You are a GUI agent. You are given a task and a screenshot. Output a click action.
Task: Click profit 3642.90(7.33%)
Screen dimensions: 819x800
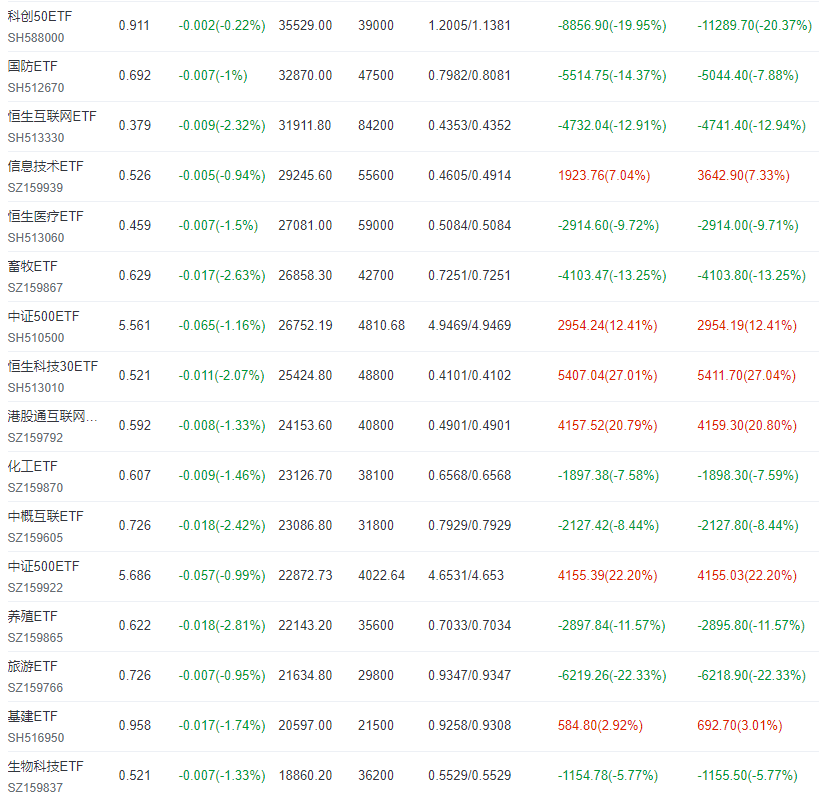click(x=743, y=175)
